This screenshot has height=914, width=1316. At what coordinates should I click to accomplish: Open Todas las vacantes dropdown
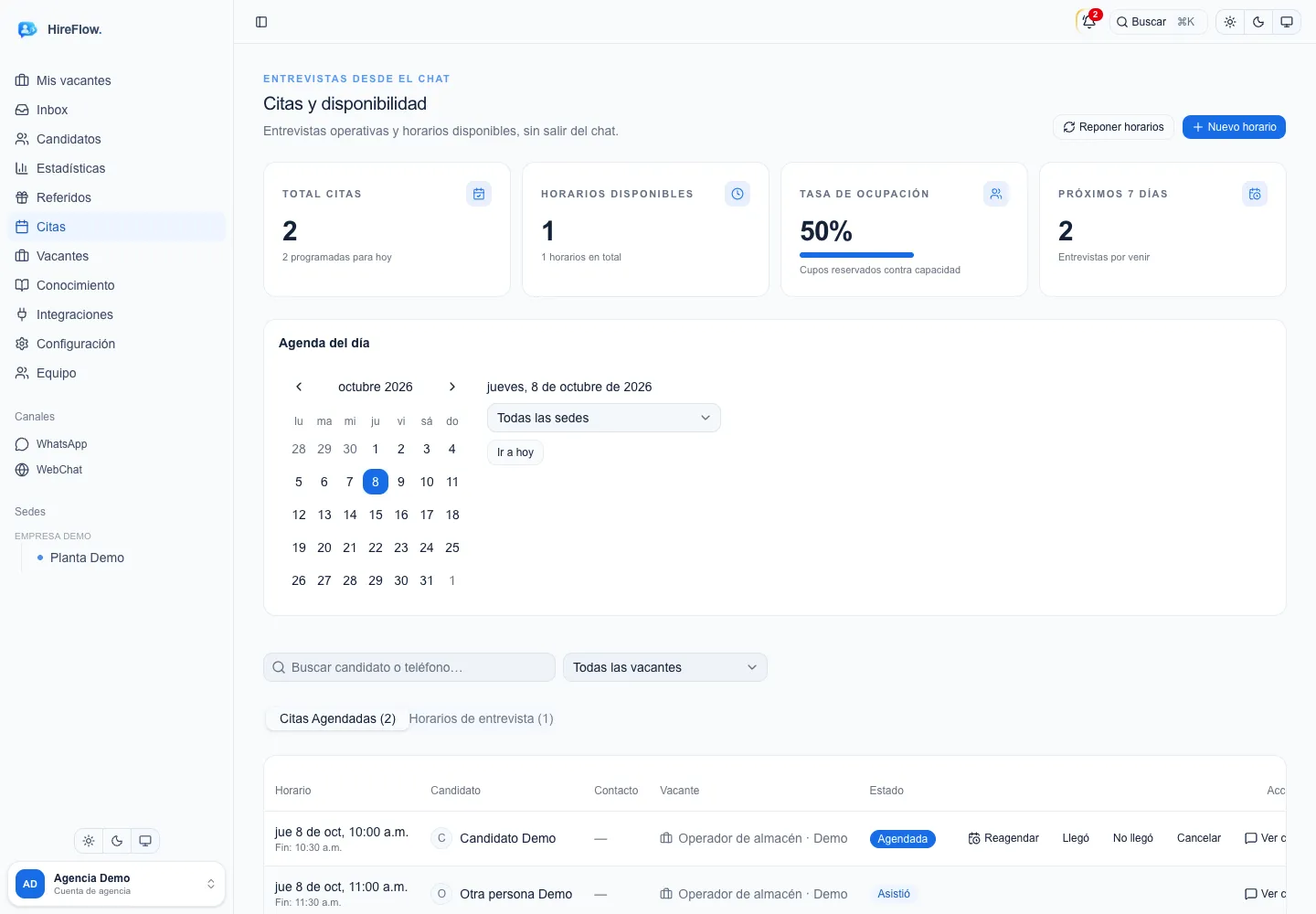665,667
